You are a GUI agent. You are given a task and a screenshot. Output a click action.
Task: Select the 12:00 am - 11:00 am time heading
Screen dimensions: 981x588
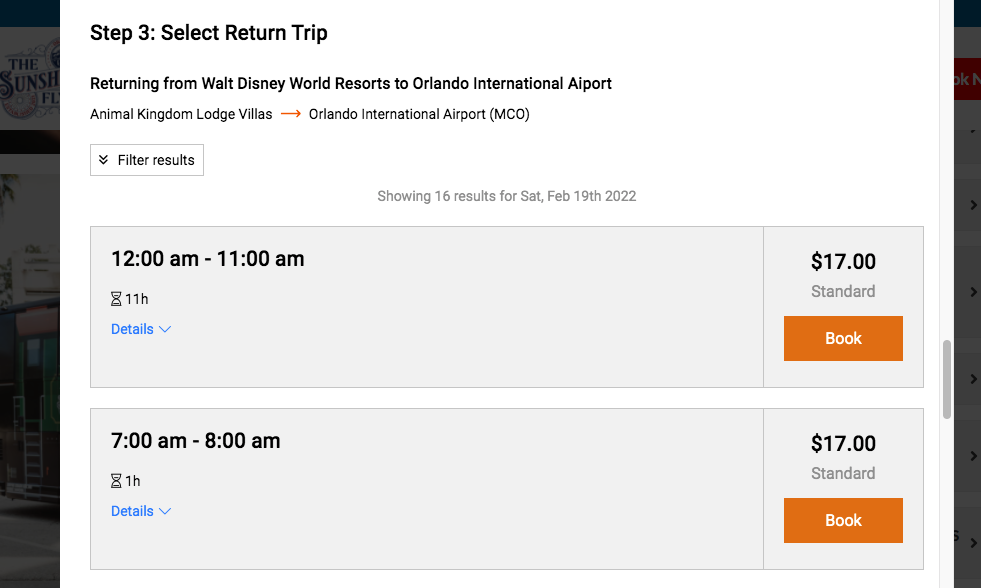click(x=207, y=258)
